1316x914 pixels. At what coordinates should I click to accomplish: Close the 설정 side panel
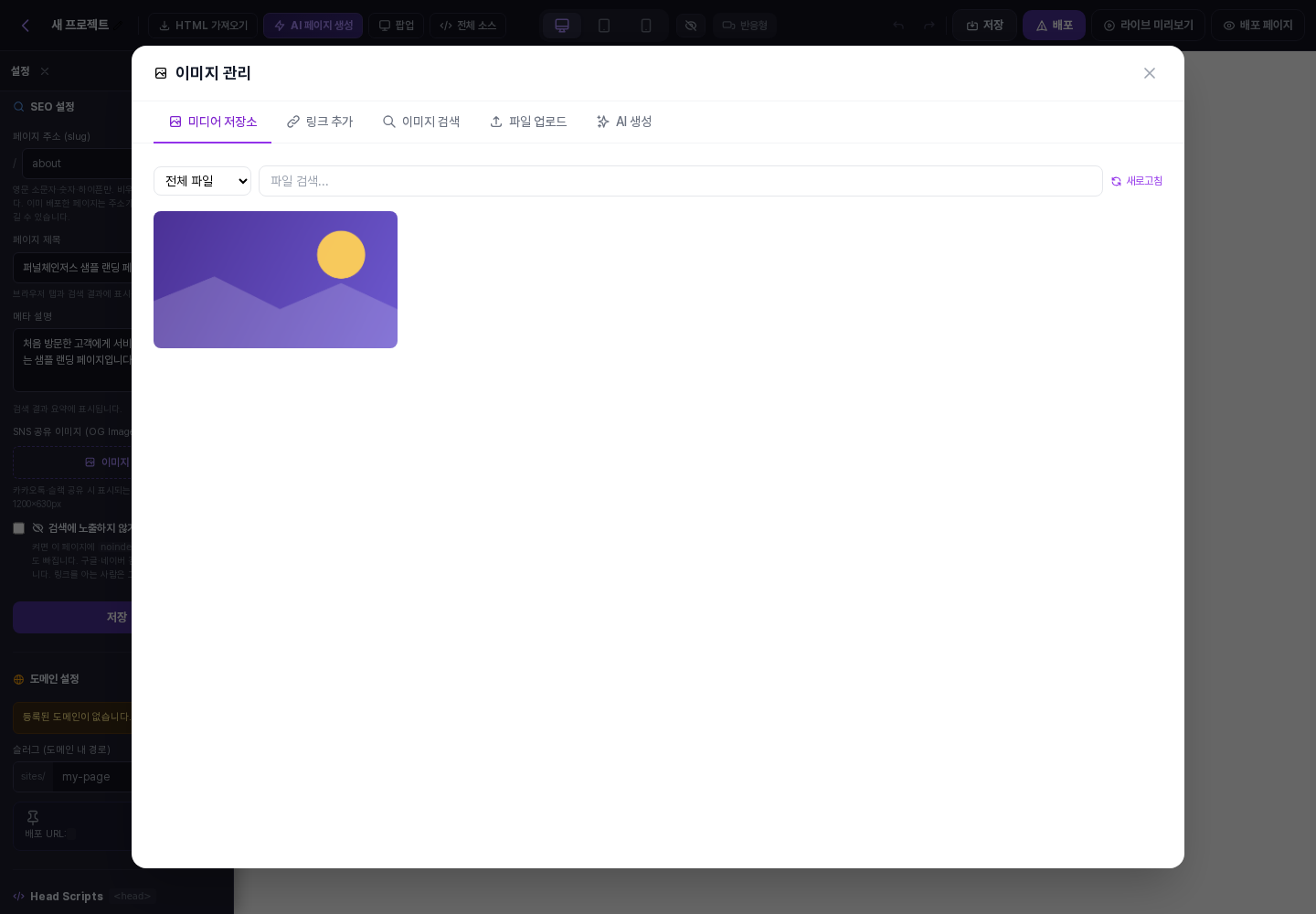(45, 71)
